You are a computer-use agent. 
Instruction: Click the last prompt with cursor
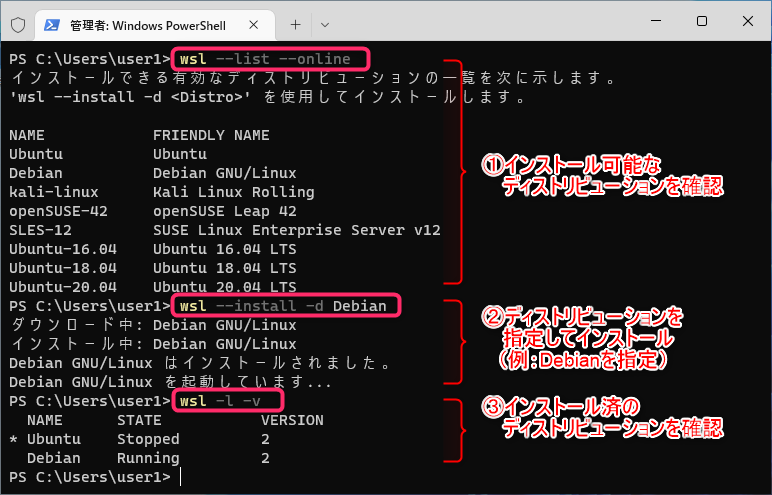click(96, 477)
